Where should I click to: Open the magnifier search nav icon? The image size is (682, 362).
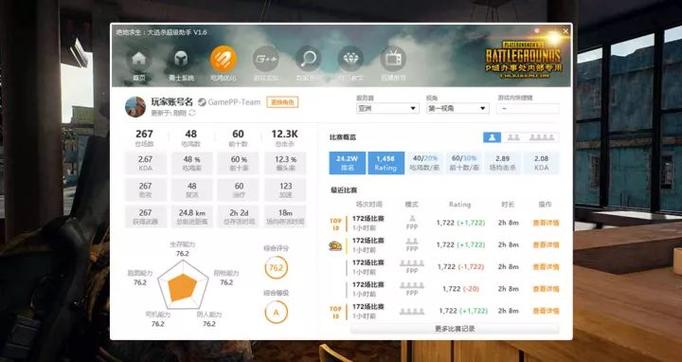click(308, 59)
